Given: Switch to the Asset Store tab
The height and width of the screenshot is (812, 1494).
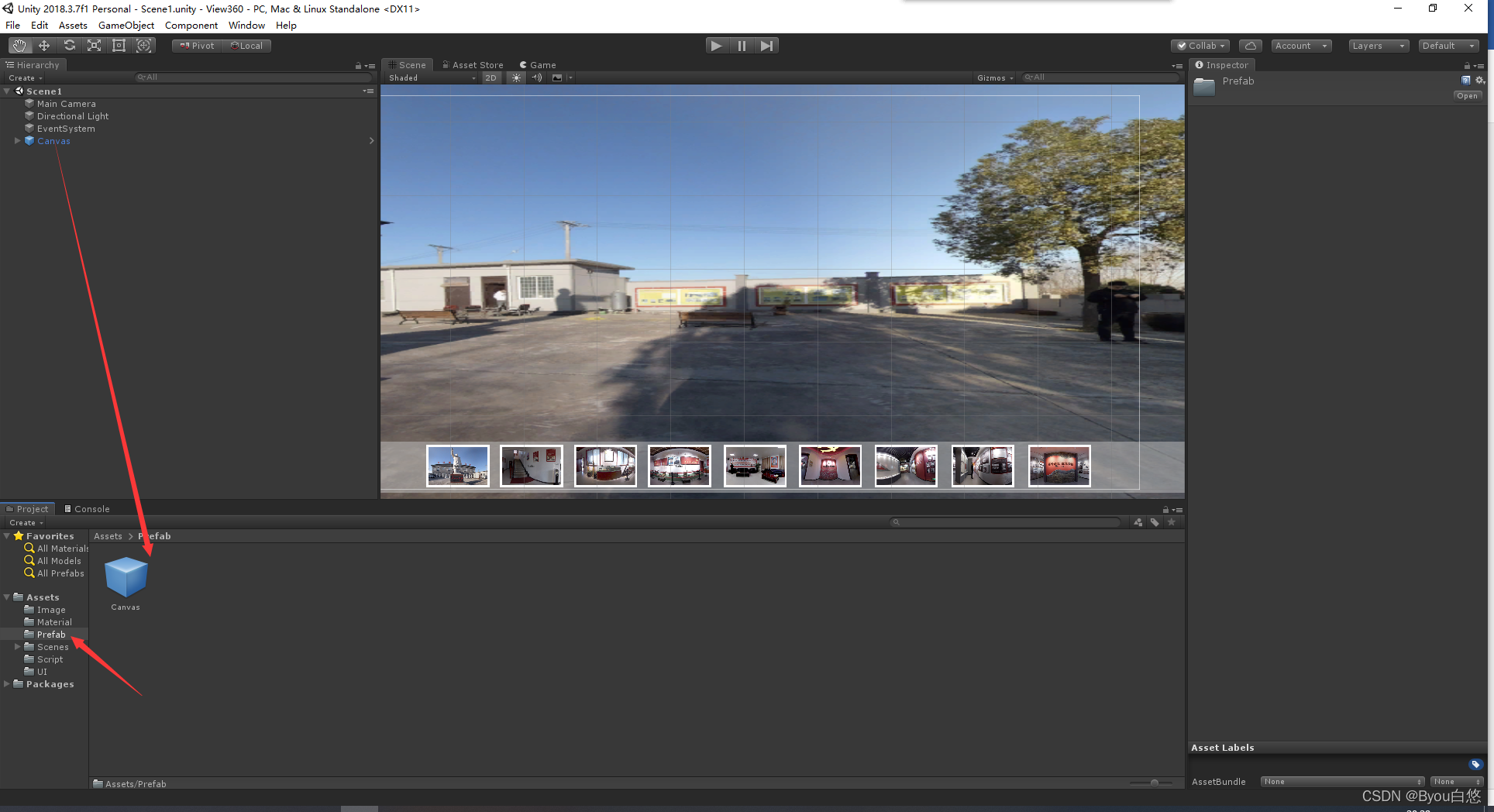Looking at the screenshot, I should [x=473, y=65].
